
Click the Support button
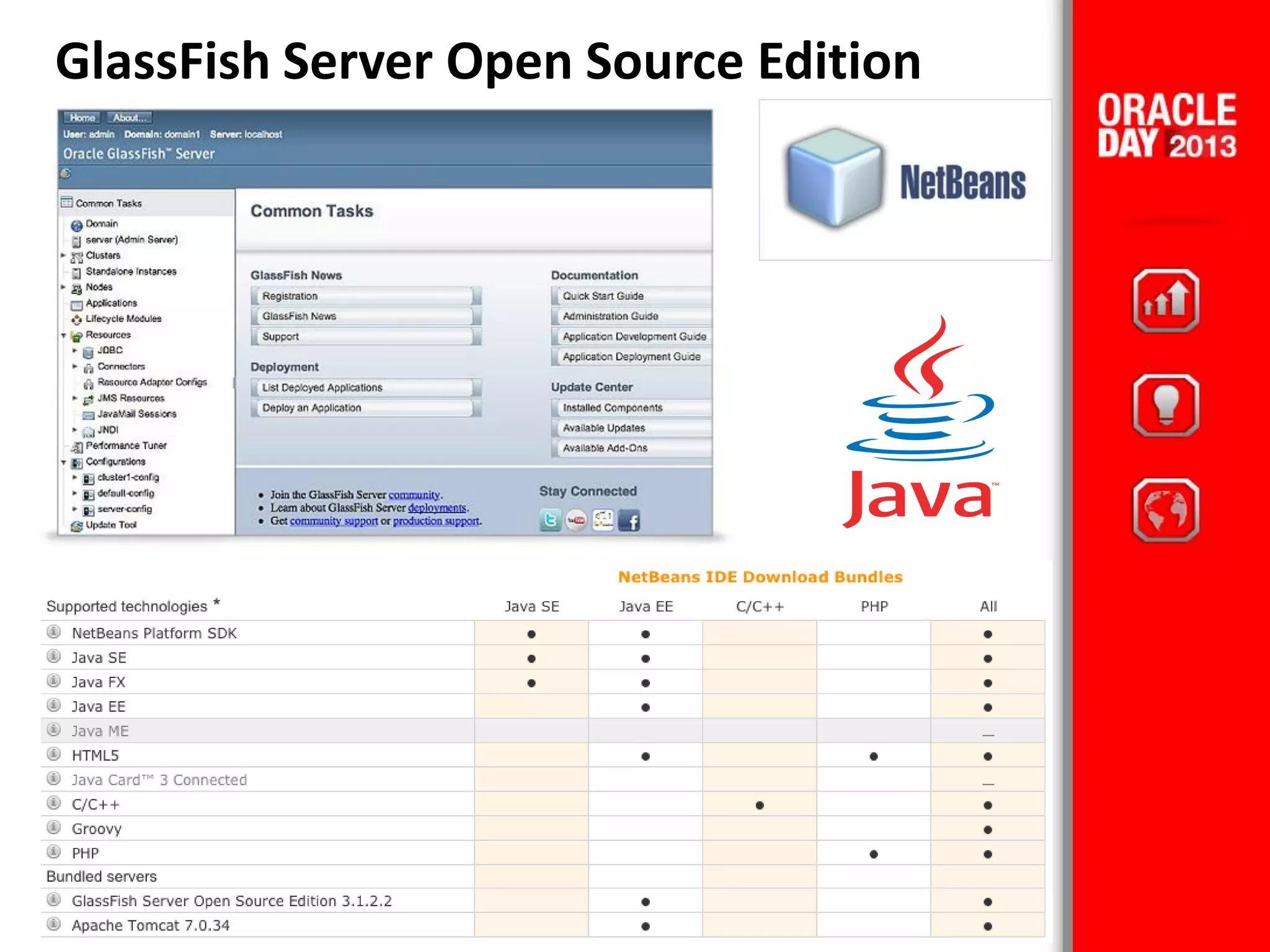[x=366, y=337]
